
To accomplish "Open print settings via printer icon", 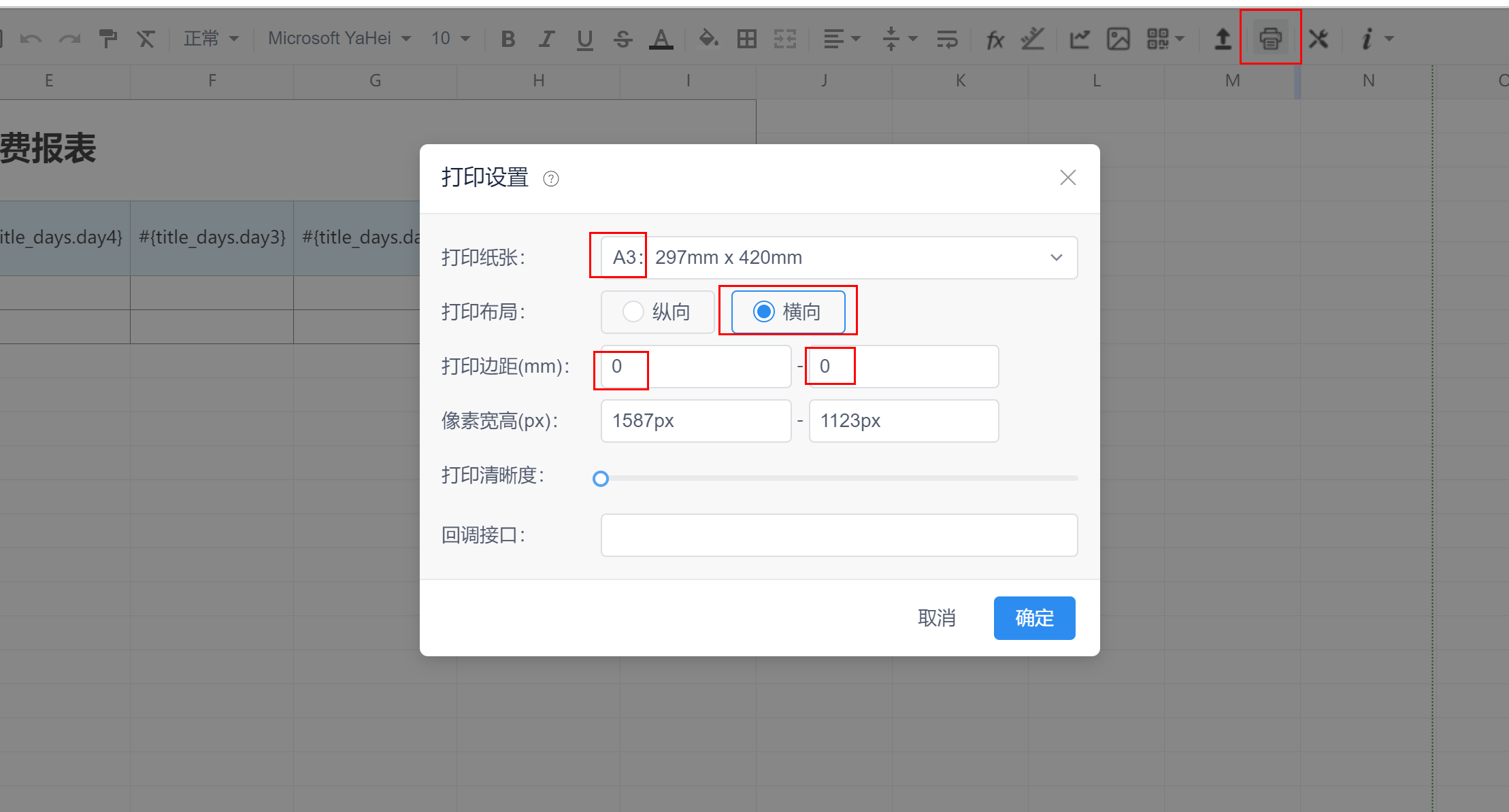I will [1270, 39].
